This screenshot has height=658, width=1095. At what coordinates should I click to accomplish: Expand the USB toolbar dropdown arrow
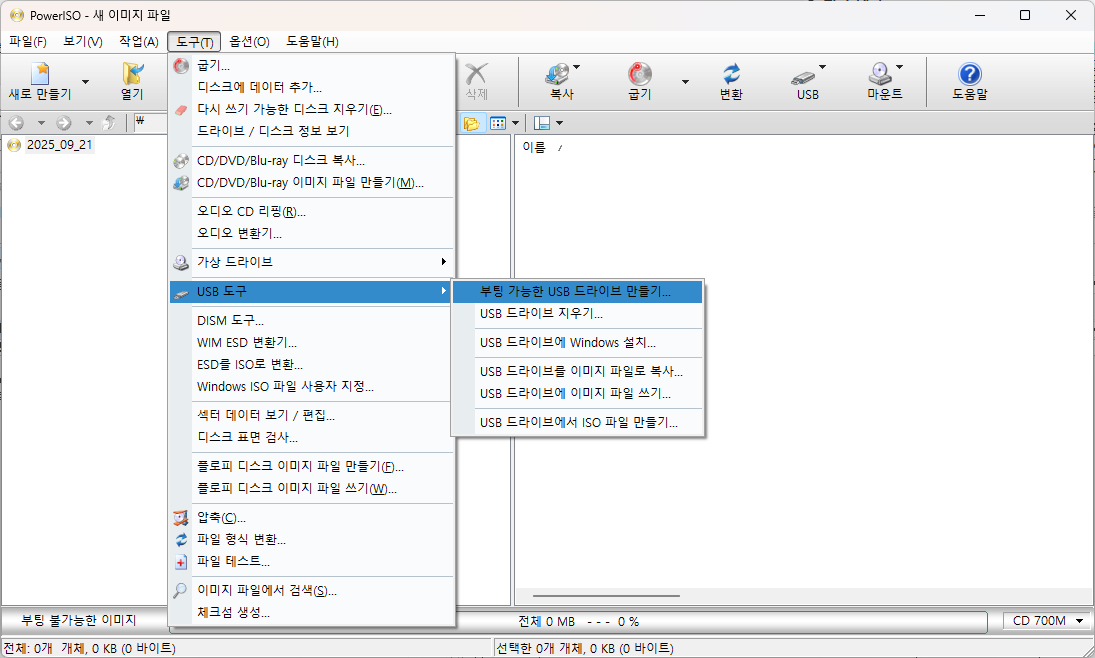(823, 67)
